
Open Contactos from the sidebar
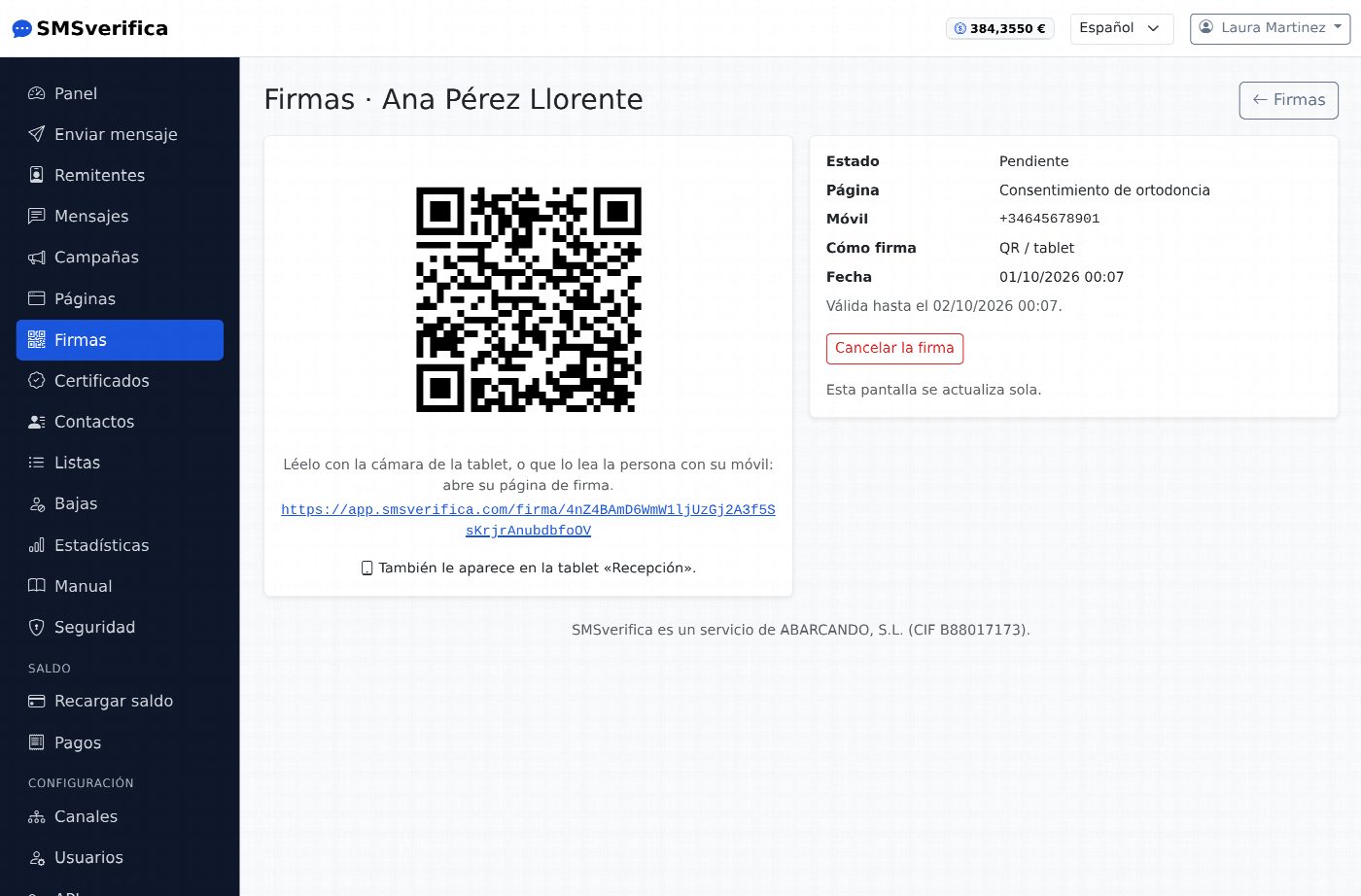[120, 422]
